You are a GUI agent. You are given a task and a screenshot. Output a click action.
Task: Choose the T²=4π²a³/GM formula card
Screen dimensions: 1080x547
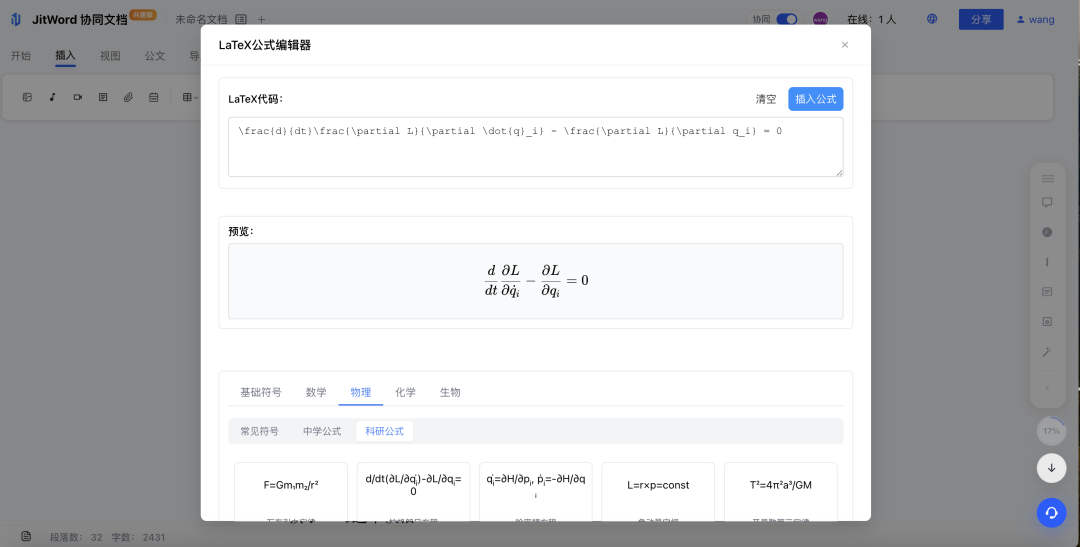(x=780, y=491)
